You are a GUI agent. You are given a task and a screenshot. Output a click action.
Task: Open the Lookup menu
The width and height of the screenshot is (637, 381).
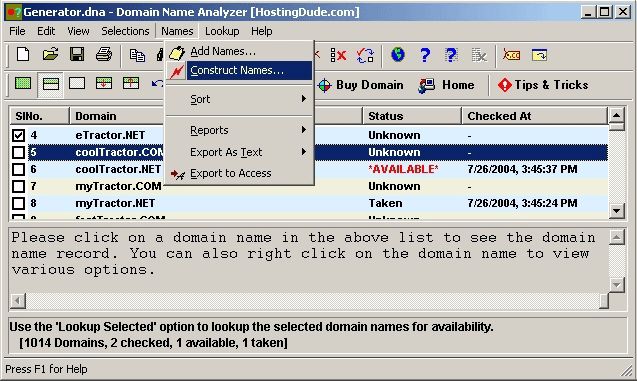click(x=222, y=31)
